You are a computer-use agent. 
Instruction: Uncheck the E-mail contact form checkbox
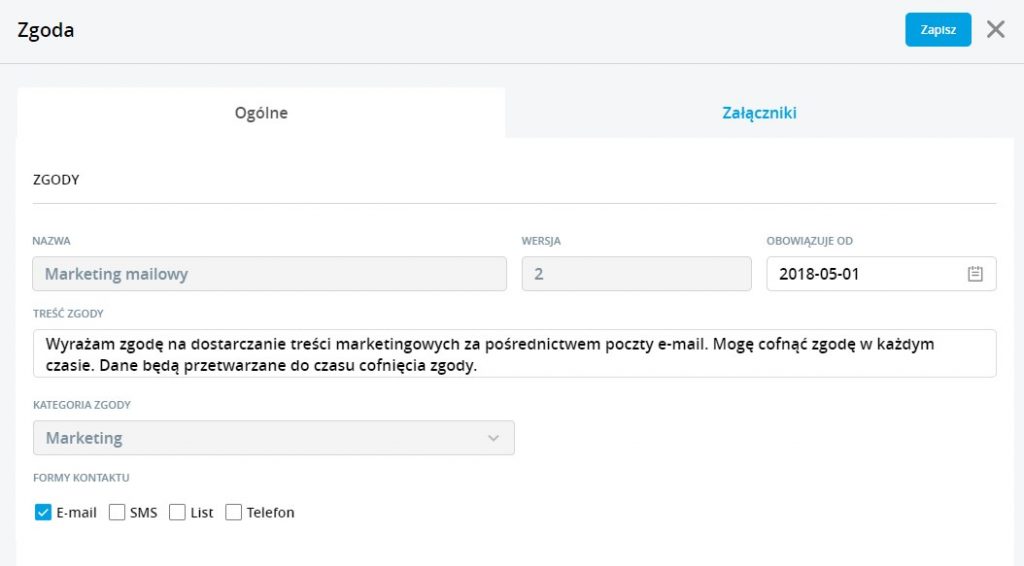(43, 512)
